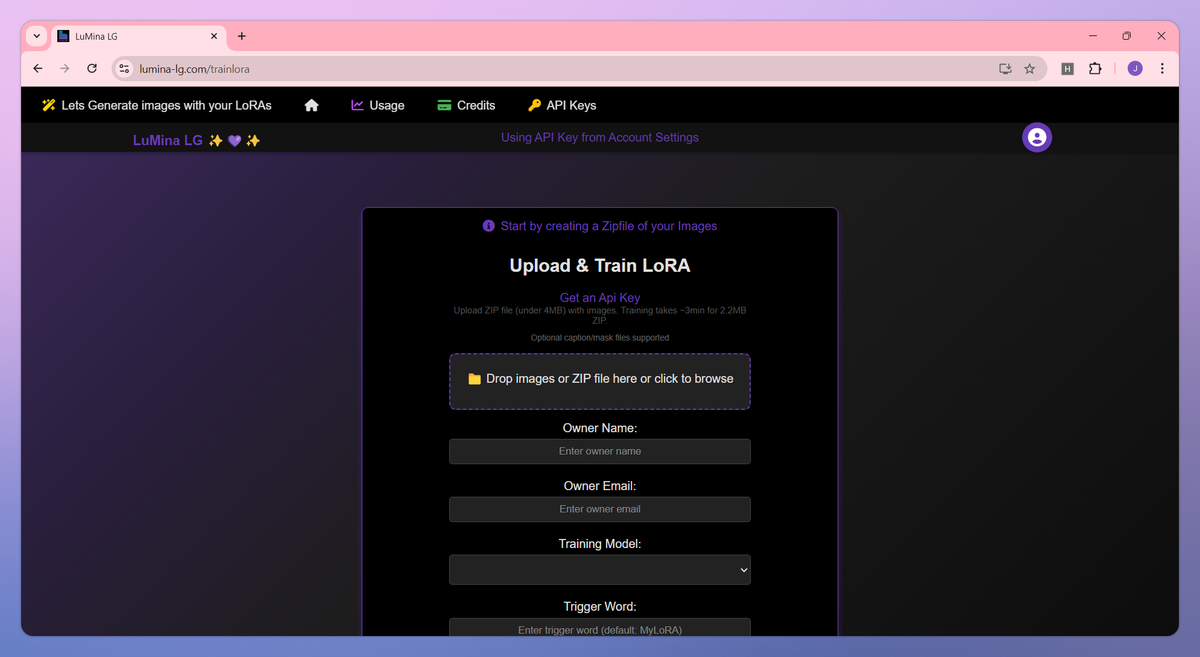Click the key icon next to API Keys
Image resolution: width=1200 pixels, height=657 pixels.
coord(534,105)
